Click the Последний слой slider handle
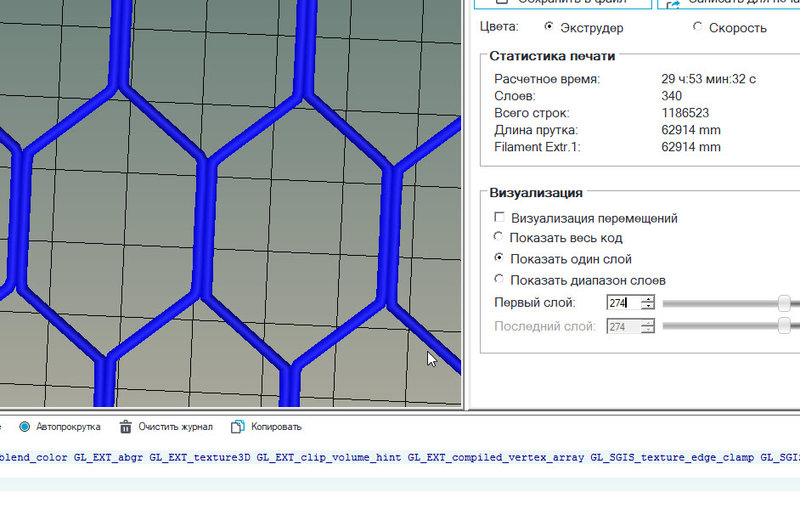The width and height of the screenshot is (800, 509). (784, 325)
